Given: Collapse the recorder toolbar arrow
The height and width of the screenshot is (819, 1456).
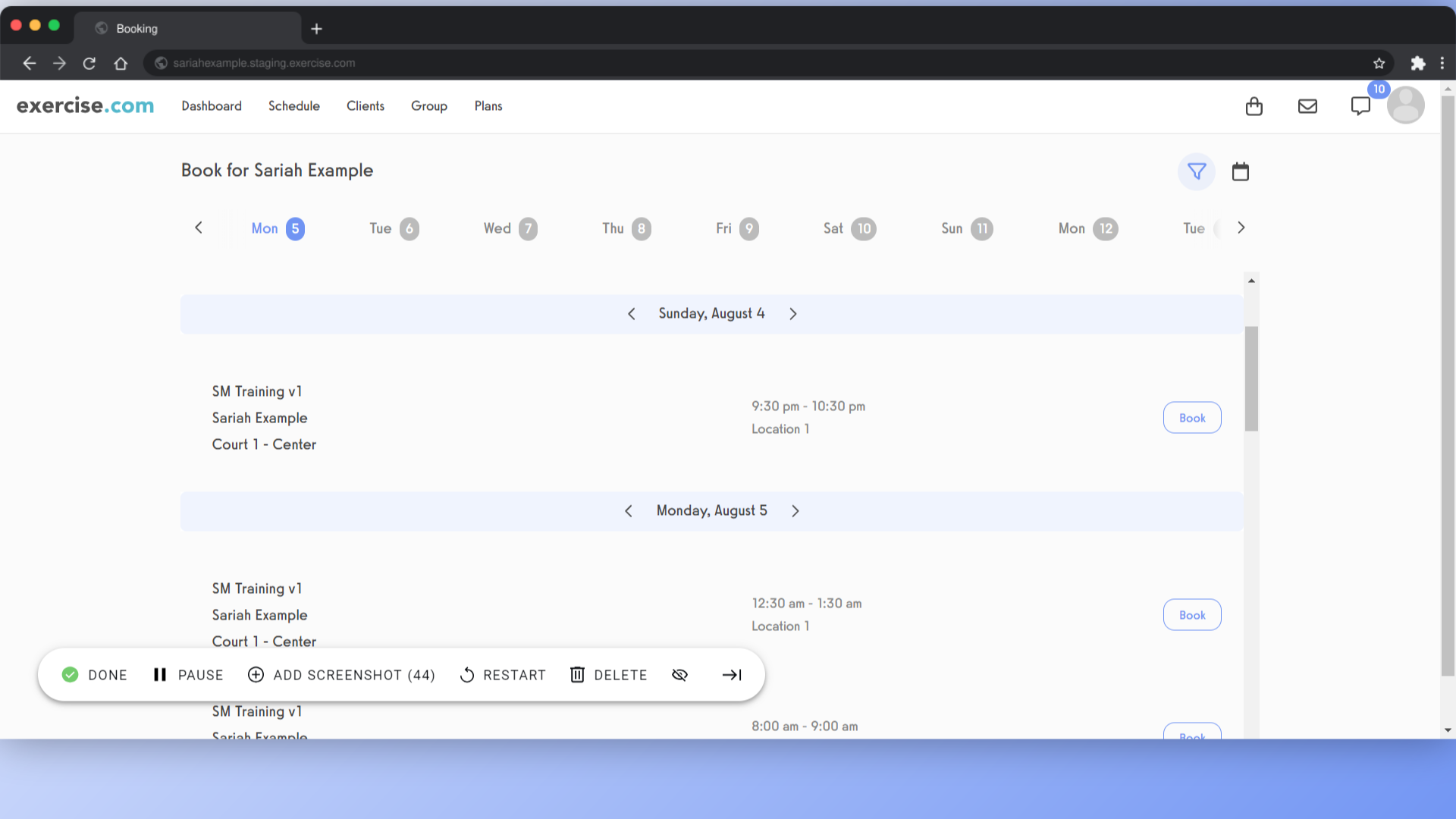Looking at the screenshot, I should click(x=732, y=675).
